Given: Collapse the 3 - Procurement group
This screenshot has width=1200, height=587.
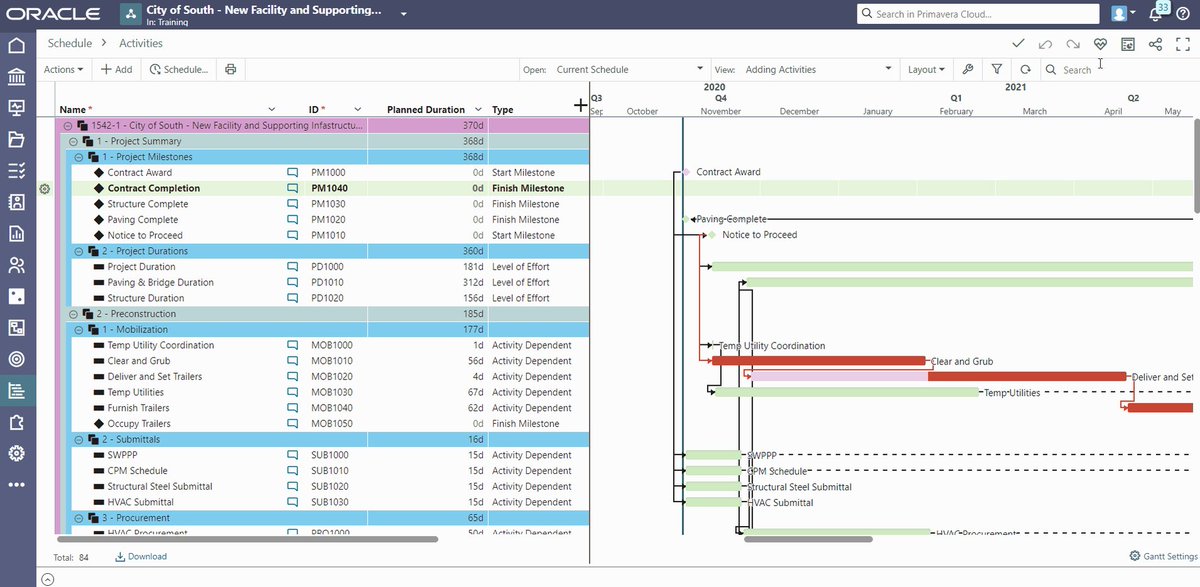Looking at the screenshot, I should click(x=79, y=518).
